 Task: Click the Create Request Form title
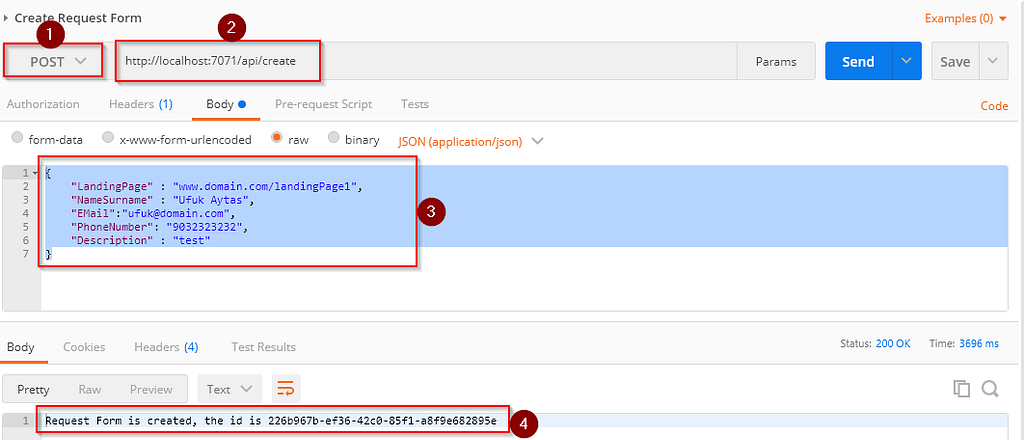coord(78,18)
